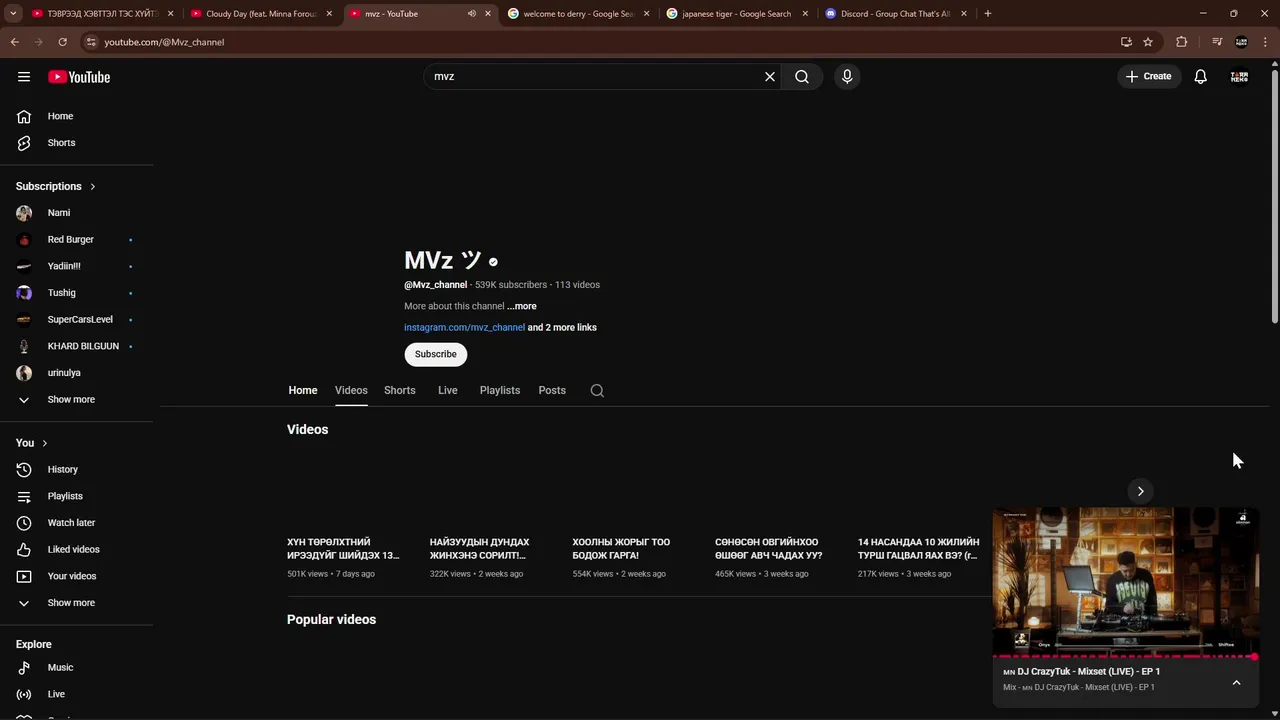
Task: Expand the Subscriptions section header
Action: click(56, 186)
